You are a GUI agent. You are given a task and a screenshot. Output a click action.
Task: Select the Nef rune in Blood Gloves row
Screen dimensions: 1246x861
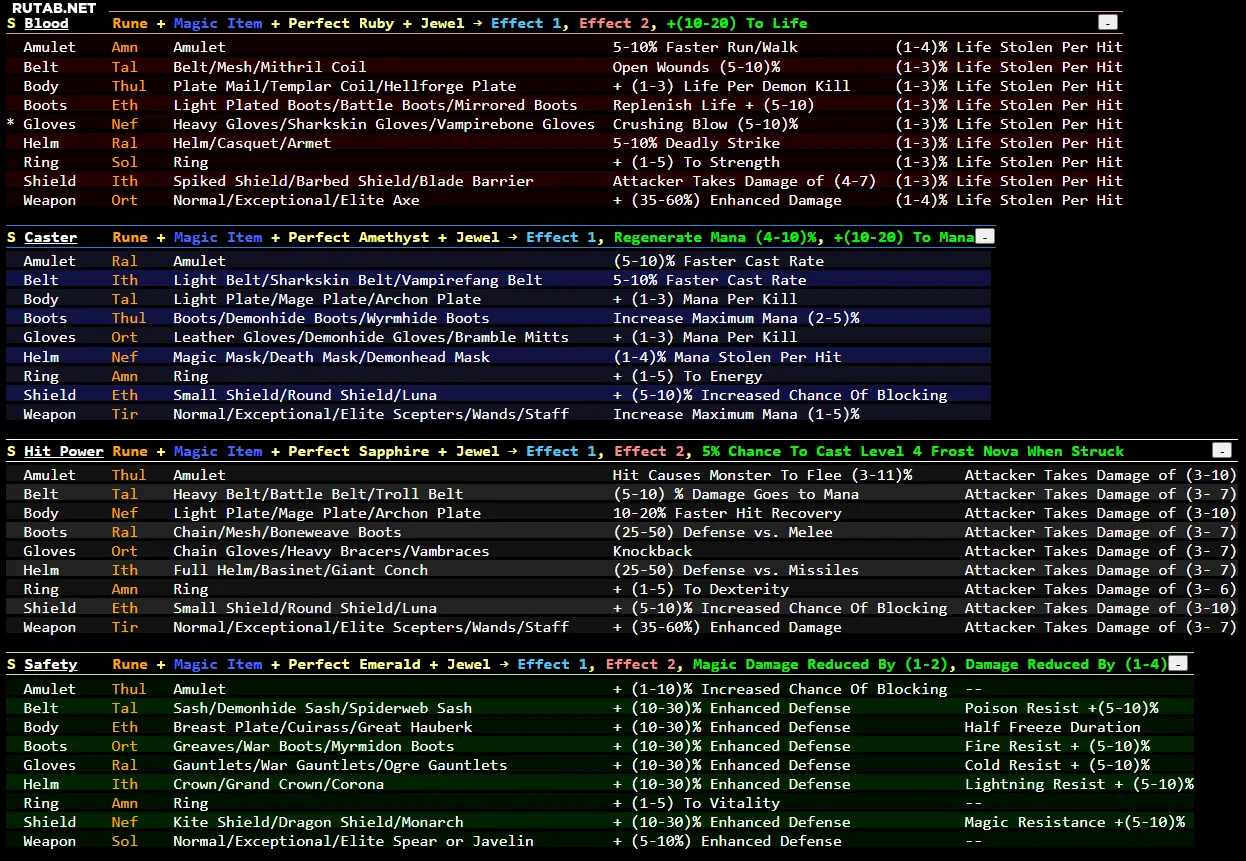(125, 124)
